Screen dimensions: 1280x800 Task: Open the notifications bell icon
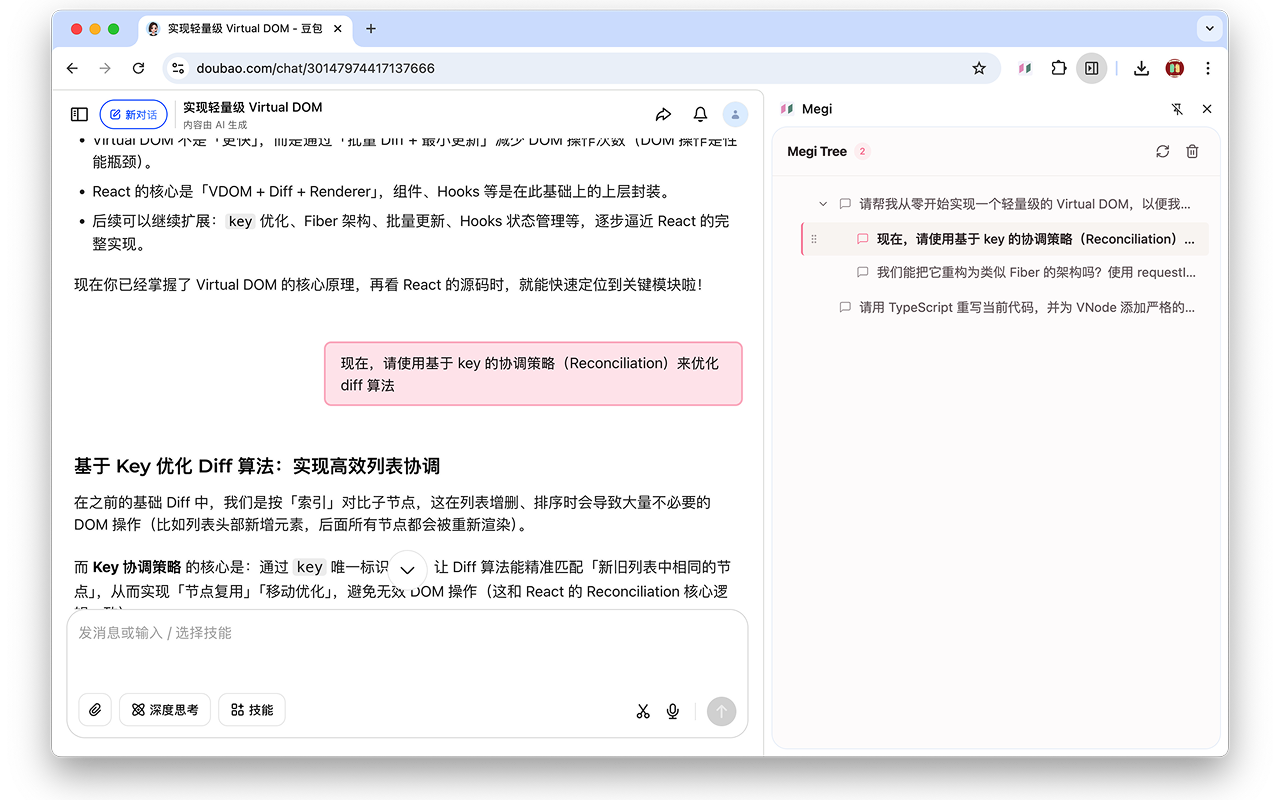pyautogui.click(x=700, y=114)
